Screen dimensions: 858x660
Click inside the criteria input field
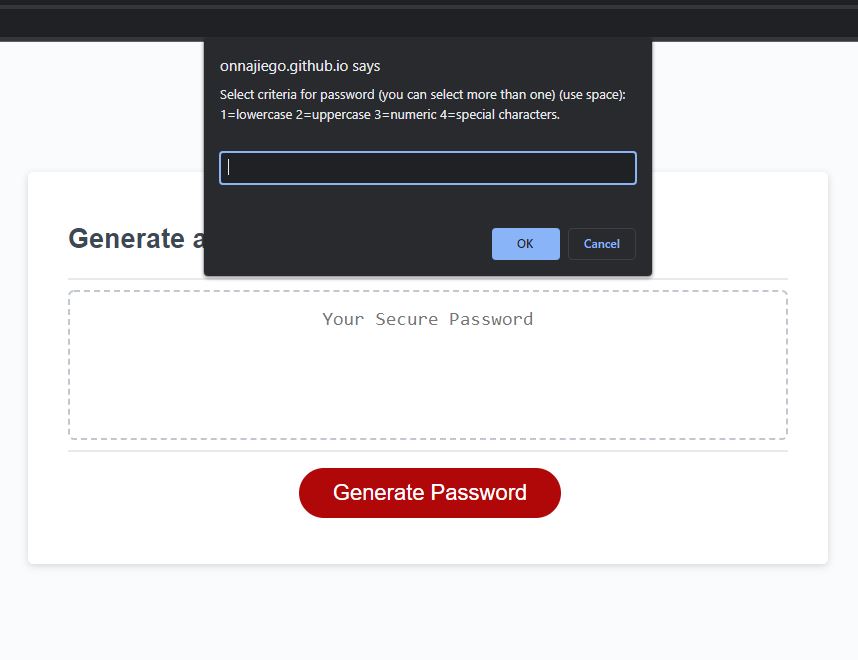click(427, 167)
